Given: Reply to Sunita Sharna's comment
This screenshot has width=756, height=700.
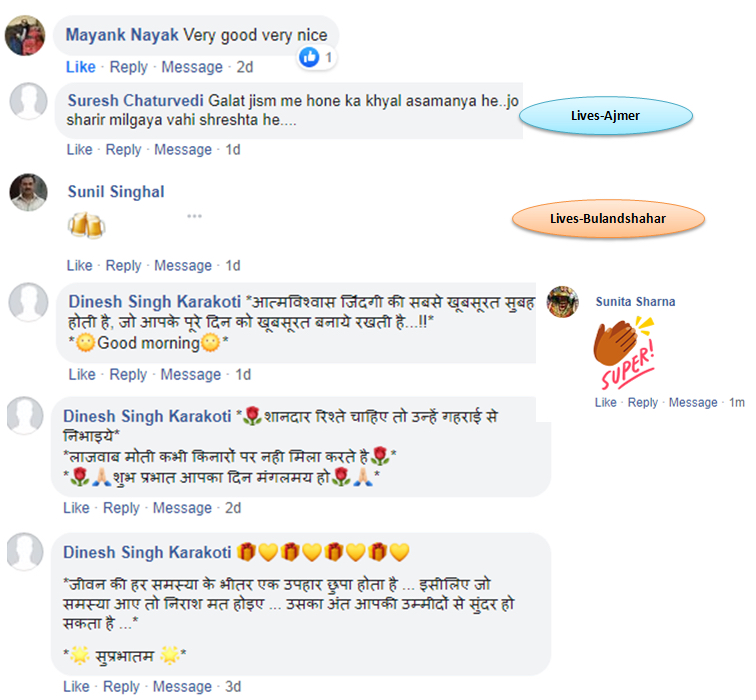Looking at the screenshot, I should click(x=643, y=403).
